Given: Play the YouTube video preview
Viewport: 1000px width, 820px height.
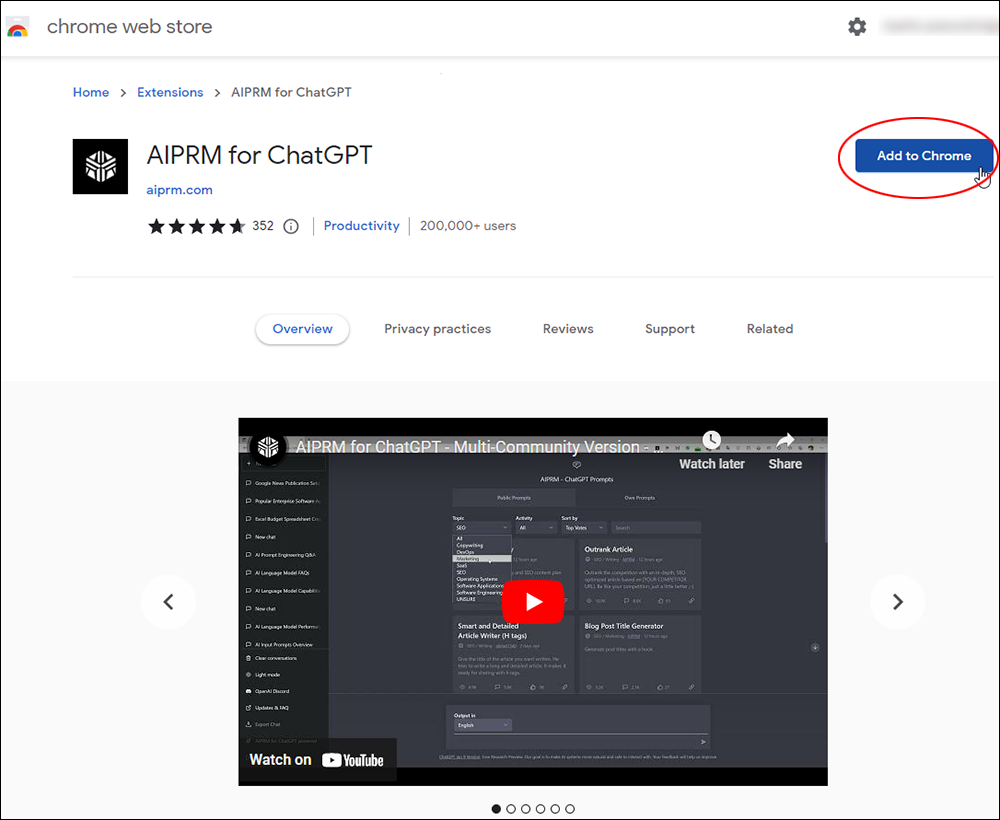Looking at the screenshot, I should tap(533, 601).
